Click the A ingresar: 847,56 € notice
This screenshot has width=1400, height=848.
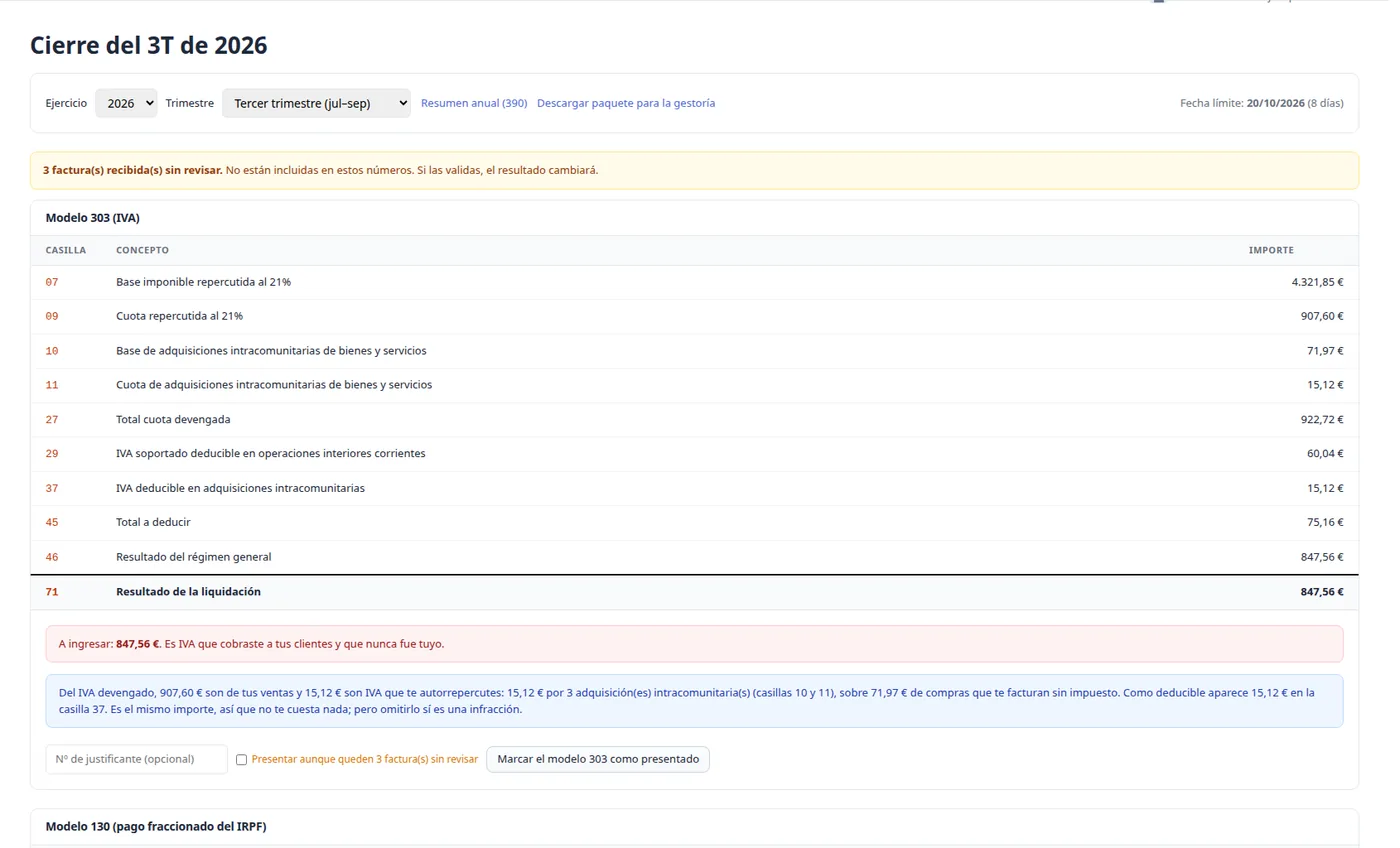[x=694, y=644]
